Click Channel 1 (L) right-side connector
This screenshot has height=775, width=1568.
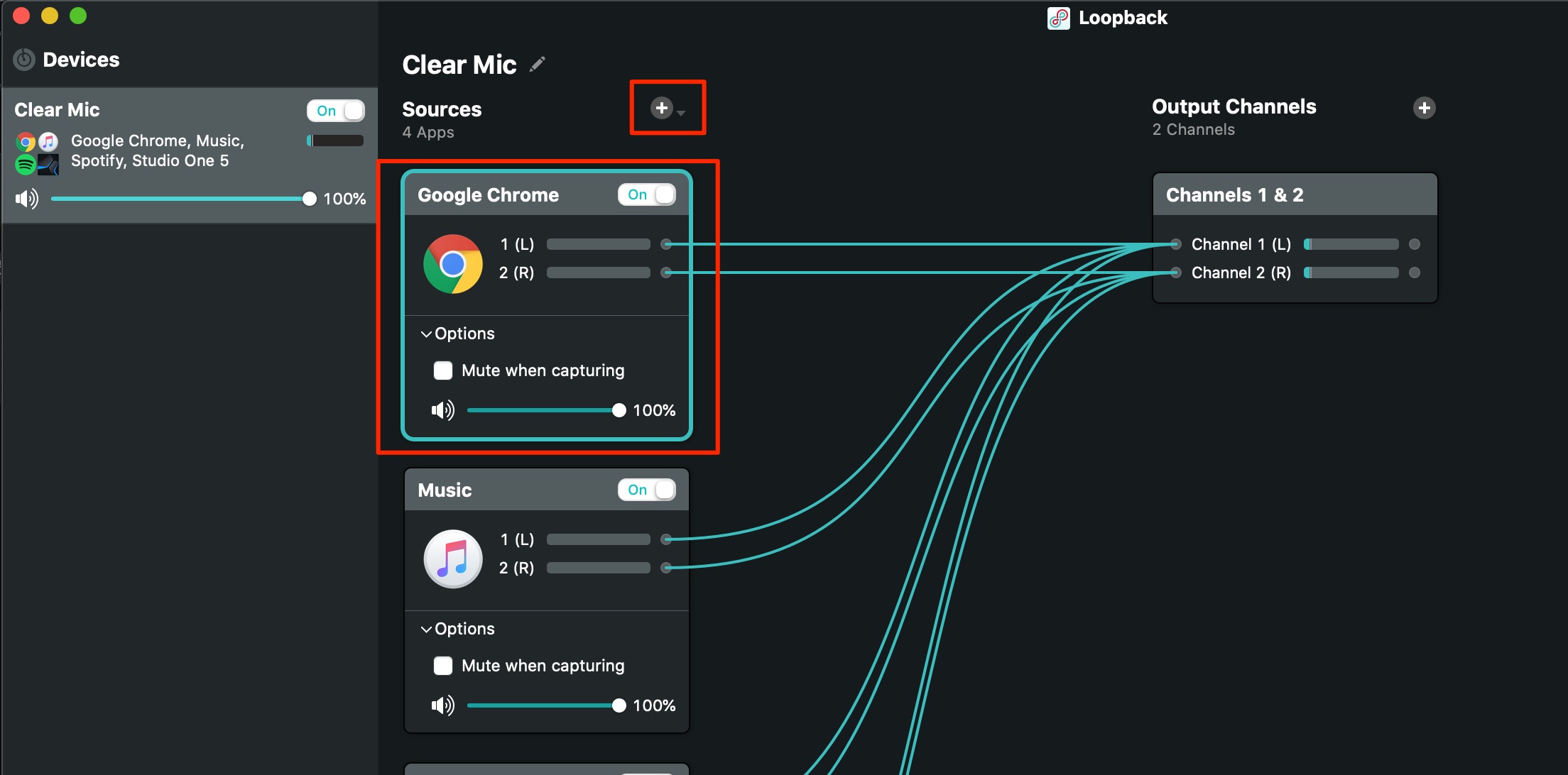pos(1415,244)
